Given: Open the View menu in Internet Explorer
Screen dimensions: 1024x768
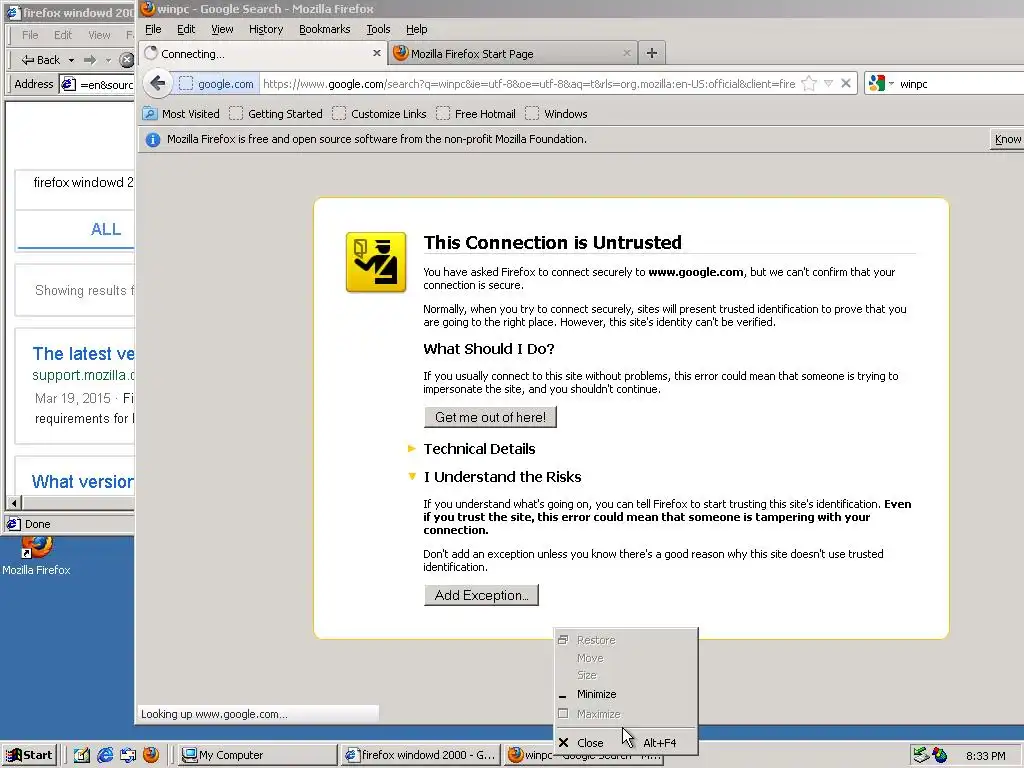Looking at the screenshot, I should (x=99, y=35).
